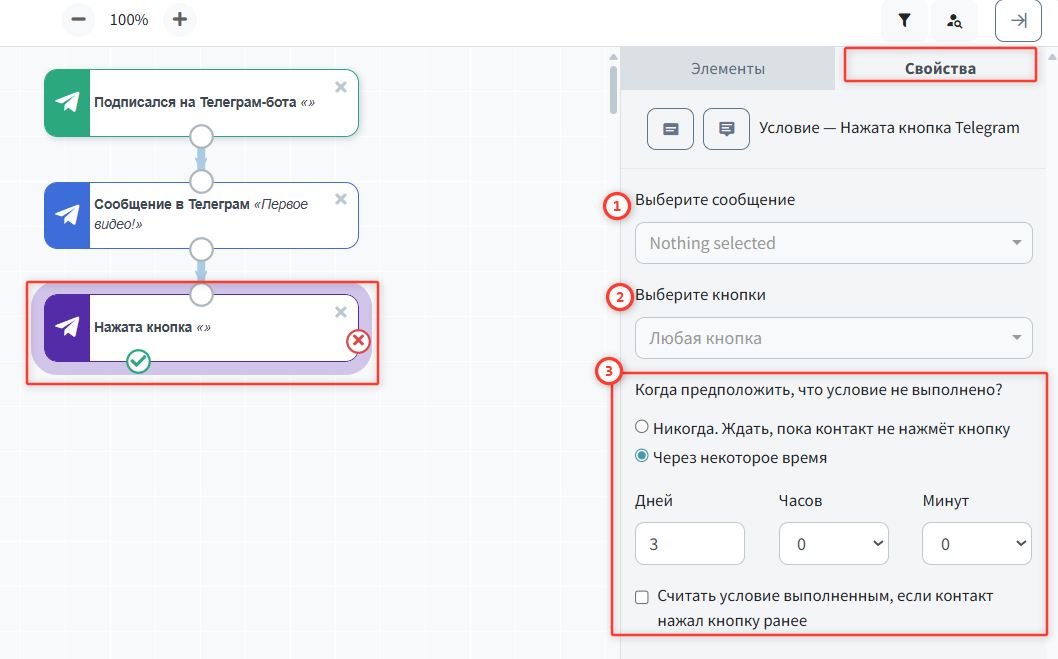This screenshot has height=659, width=1058.
Task: Open the 'Часов' hours dropdown
Action: pos(833,544)
